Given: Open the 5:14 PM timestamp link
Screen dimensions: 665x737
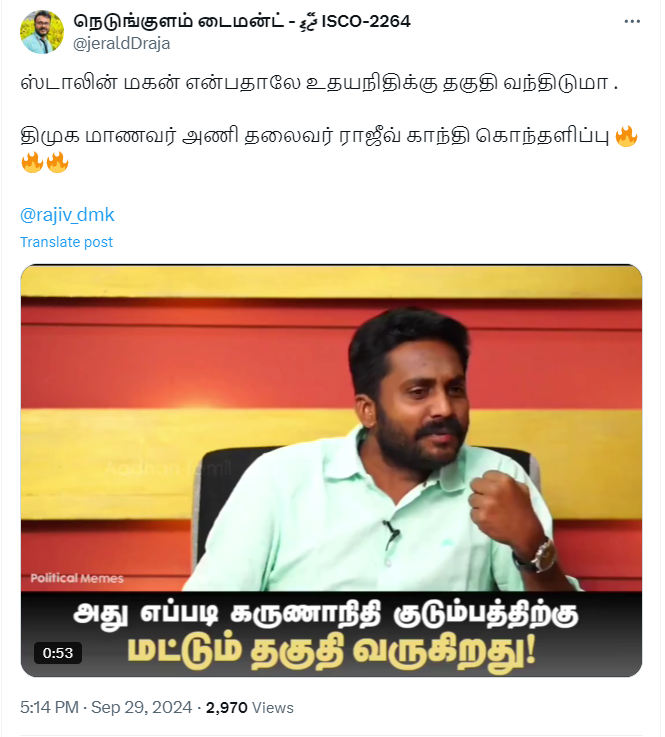Looking at the screenshot, I should point(49,707).
